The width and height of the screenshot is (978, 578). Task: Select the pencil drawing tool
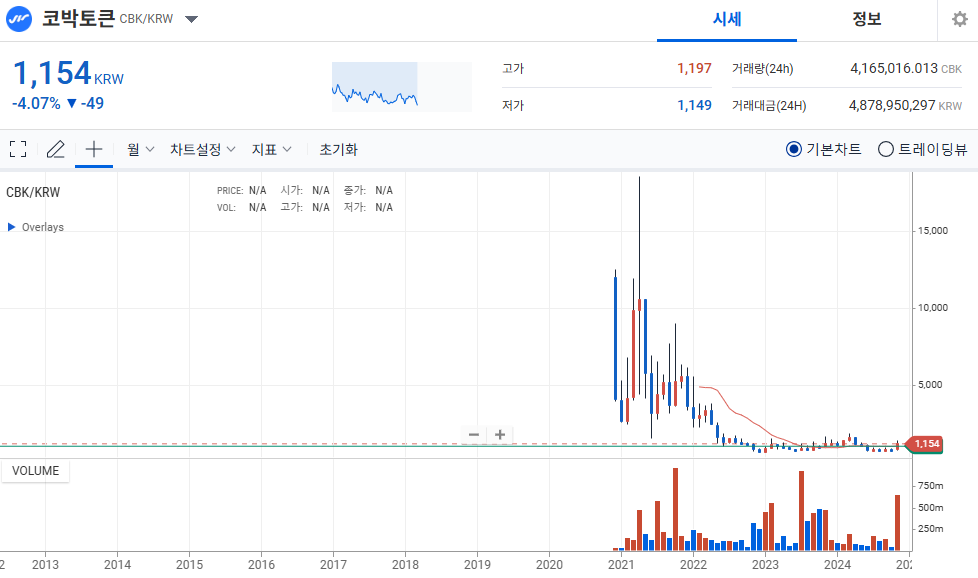(56, 149)
